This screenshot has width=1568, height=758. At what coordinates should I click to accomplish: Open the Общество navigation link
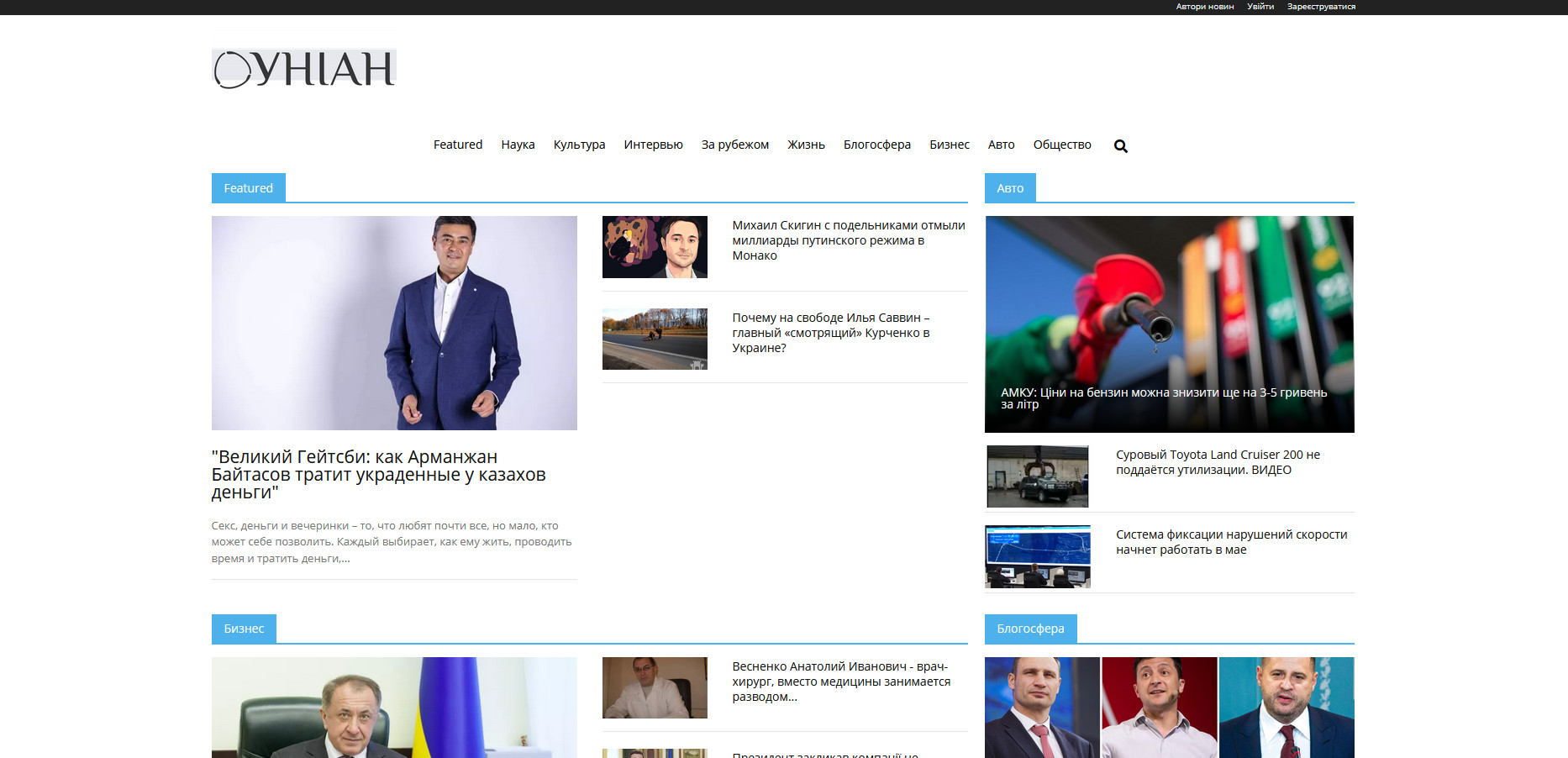tap(1061, 145)
